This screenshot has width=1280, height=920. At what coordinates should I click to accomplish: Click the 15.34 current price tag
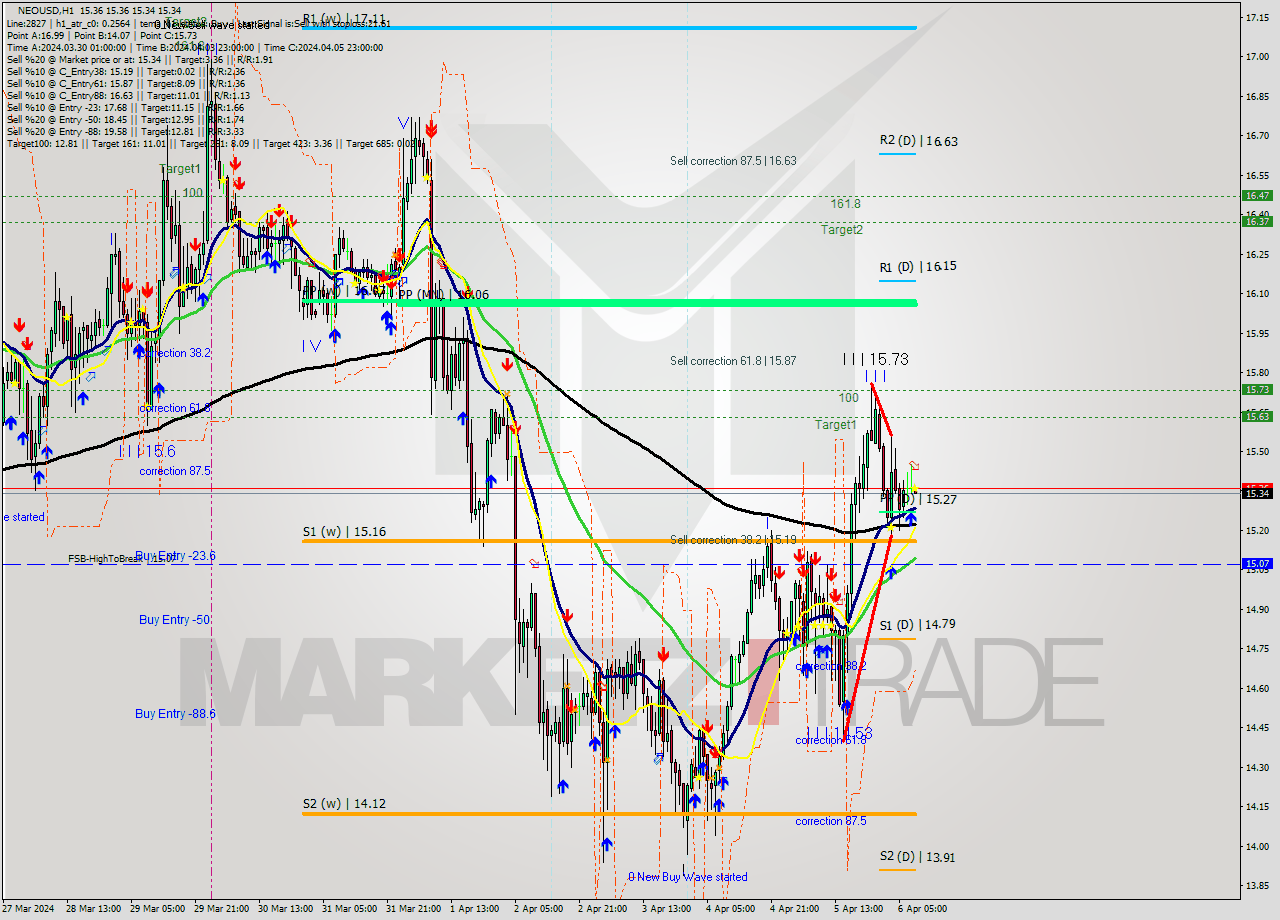(x=1256, y=493)
